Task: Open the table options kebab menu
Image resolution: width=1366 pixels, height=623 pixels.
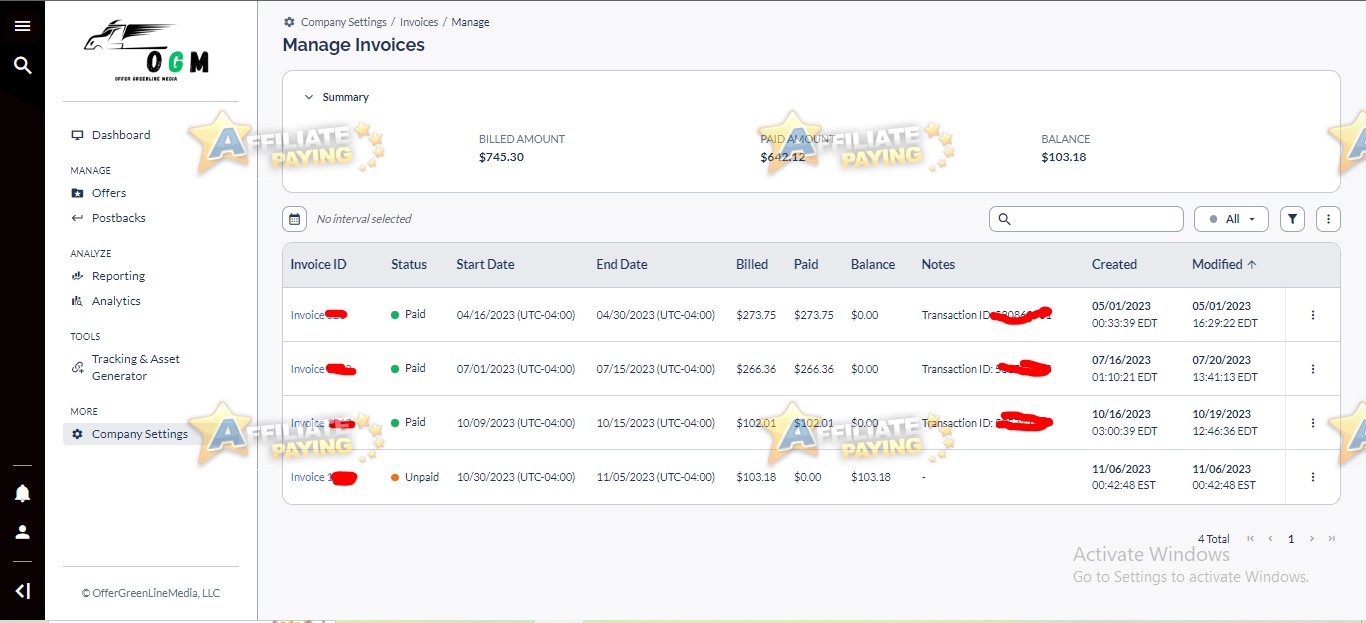Action: tap(1328, 219)
